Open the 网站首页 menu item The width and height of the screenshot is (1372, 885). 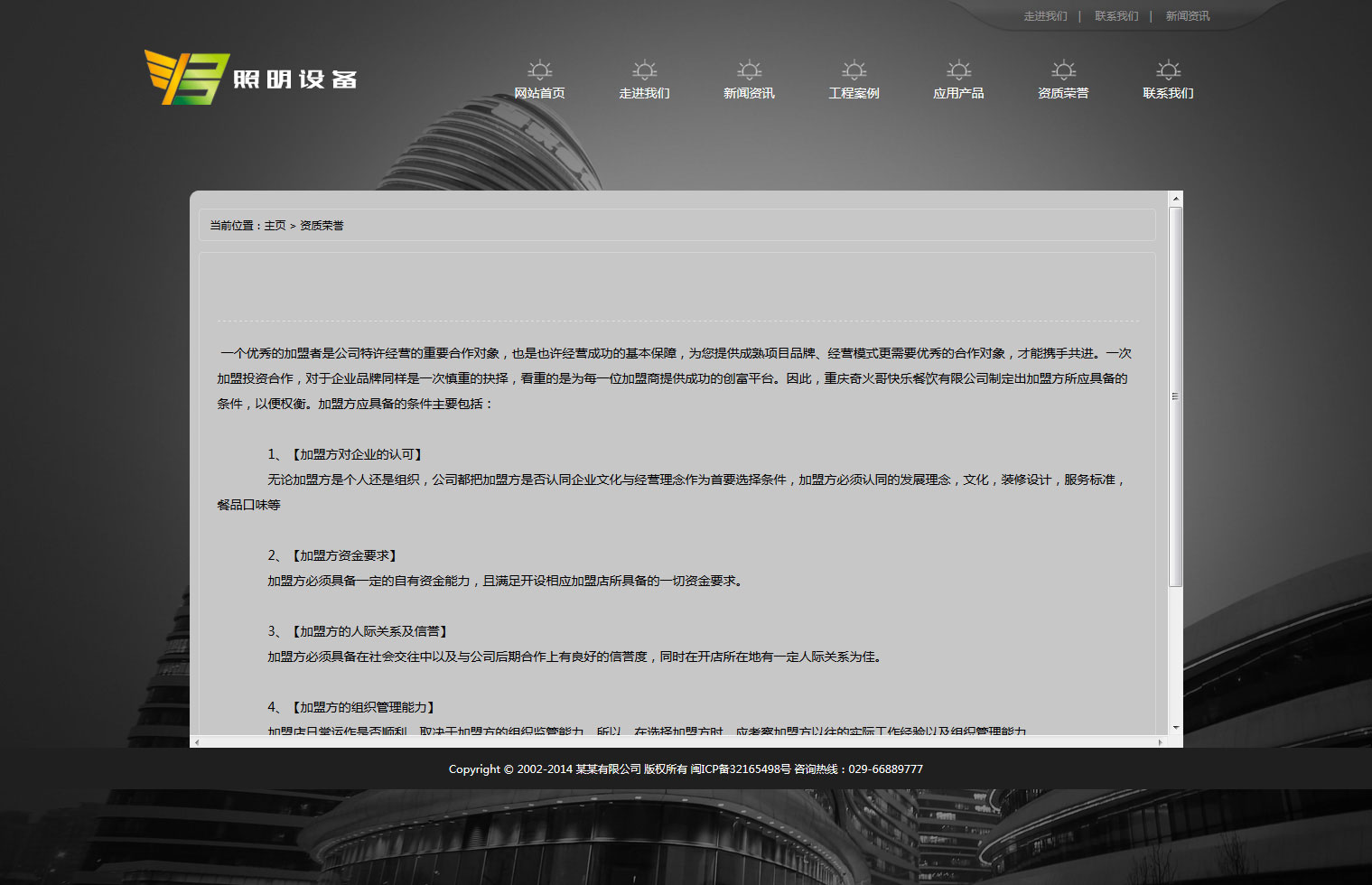(x=539, y=93)
